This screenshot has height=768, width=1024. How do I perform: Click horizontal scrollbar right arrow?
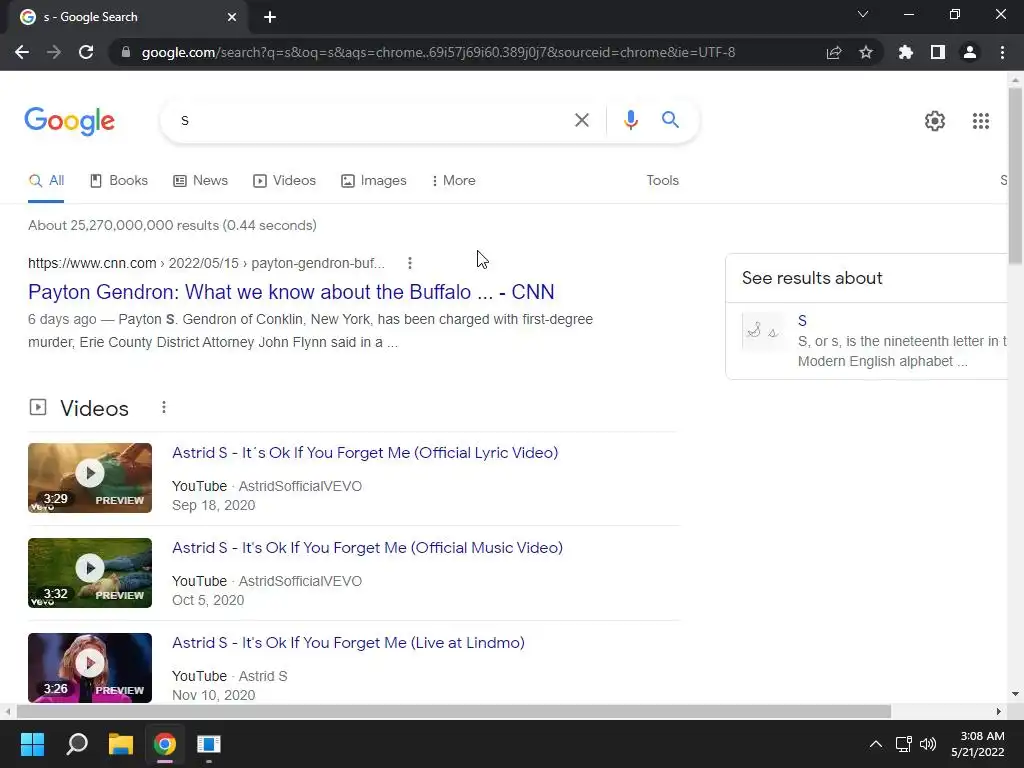[x=999, y=711]
